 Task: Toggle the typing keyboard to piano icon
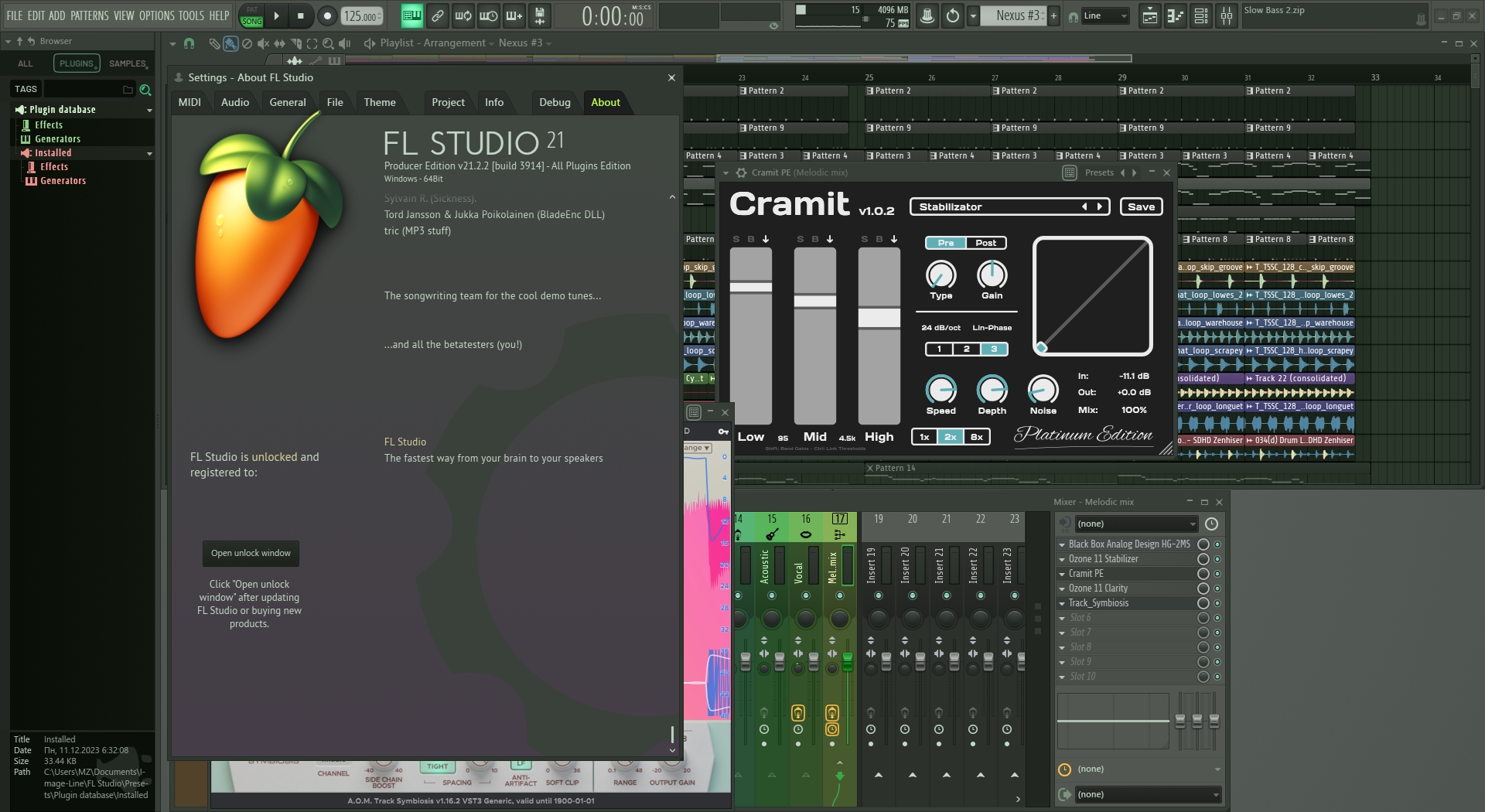tap(412, 15)
